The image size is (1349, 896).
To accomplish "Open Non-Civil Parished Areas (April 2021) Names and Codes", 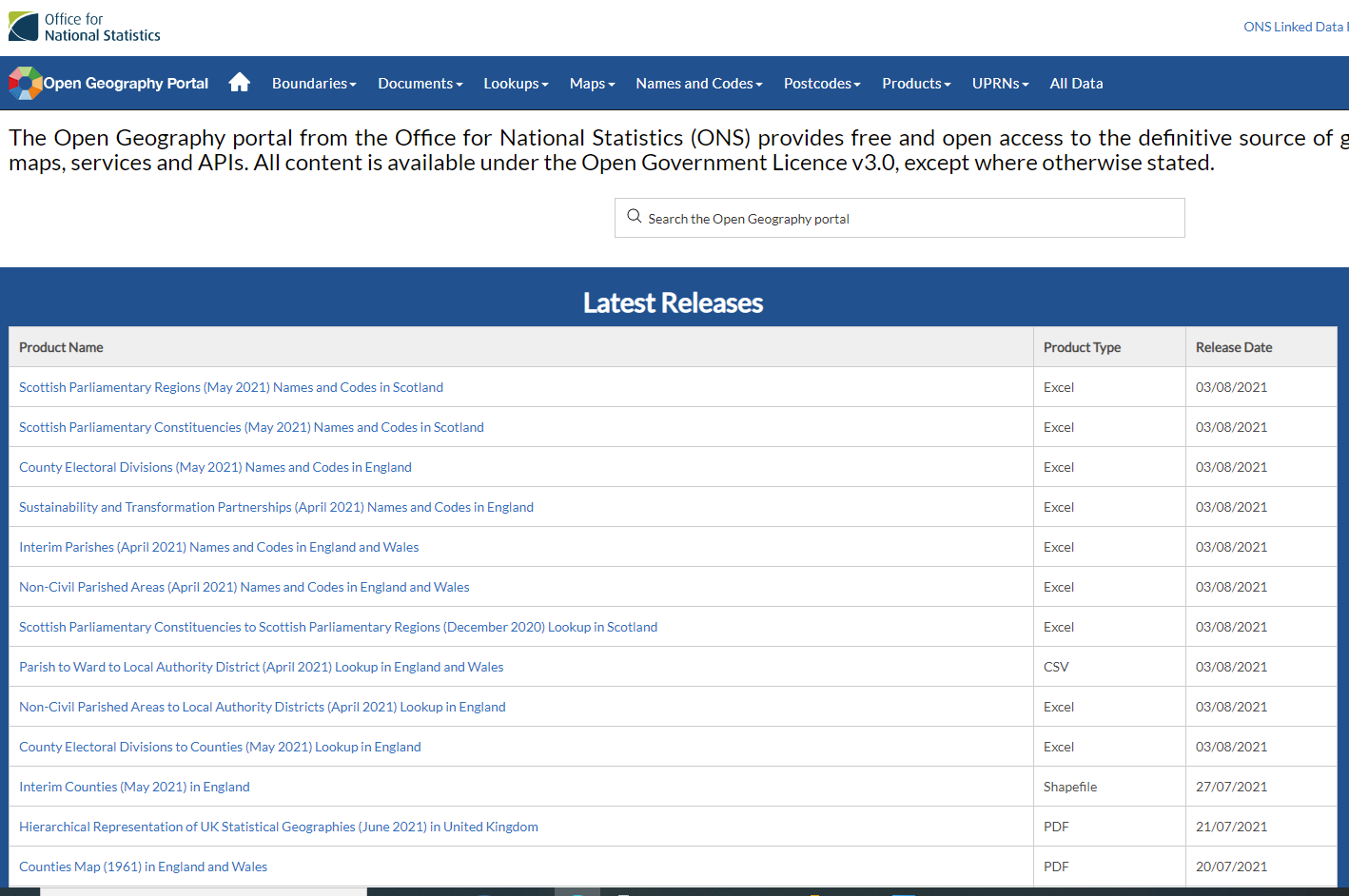I will (x=244, y=587).
